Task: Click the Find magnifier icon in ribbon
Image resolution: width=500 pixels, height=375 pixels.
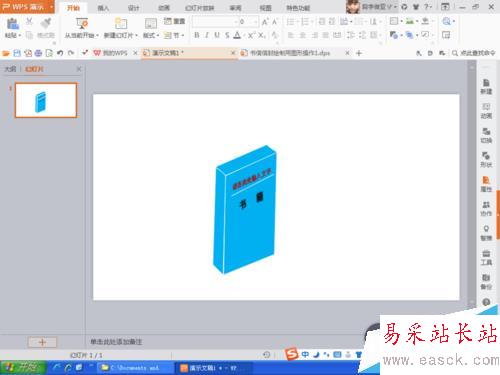Action: click(x=446, y=22)
